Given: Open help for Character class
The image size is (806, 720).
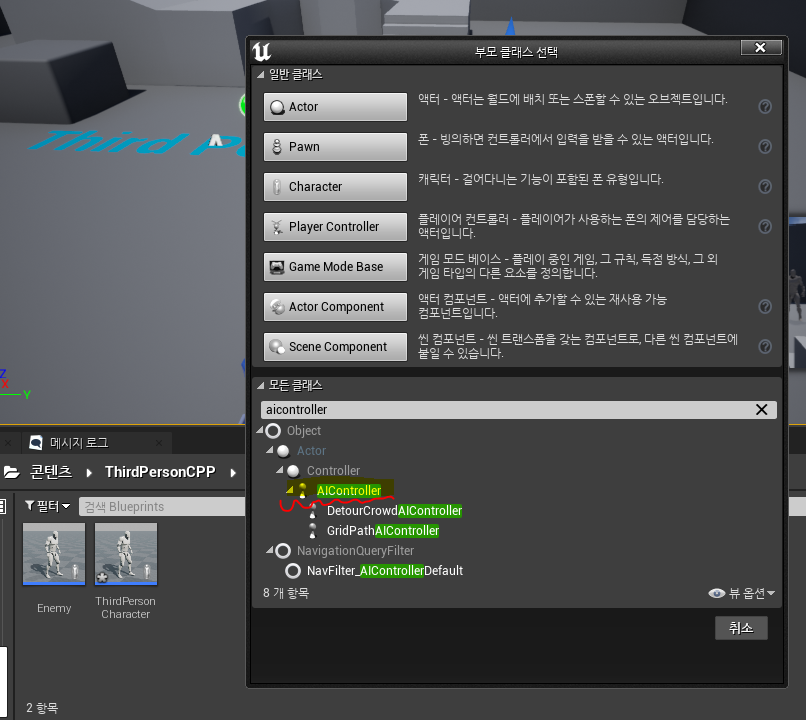Looking at the screenshot, I should pos(765,187).
